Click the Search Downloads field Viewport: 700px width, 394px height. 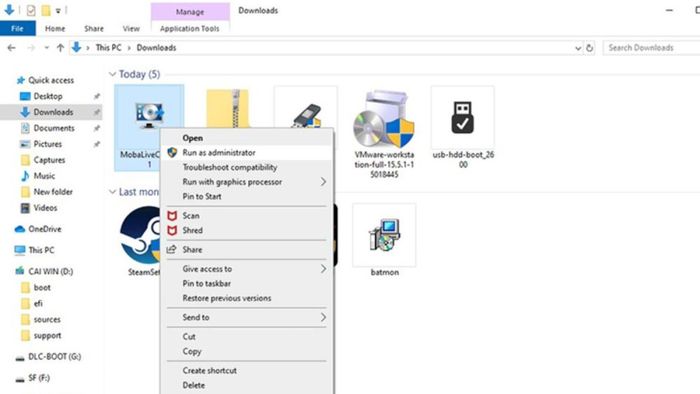[651, 48]
